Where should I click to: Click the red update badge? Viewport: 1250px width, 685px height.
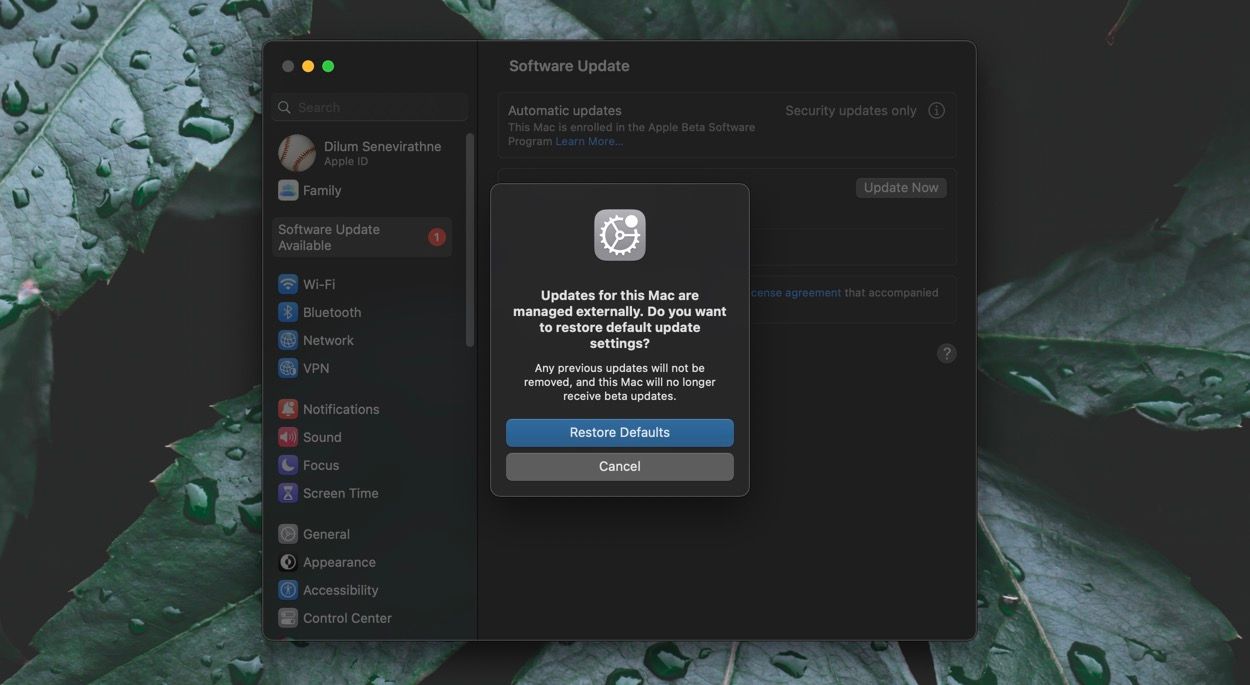(x=437, y=237)
